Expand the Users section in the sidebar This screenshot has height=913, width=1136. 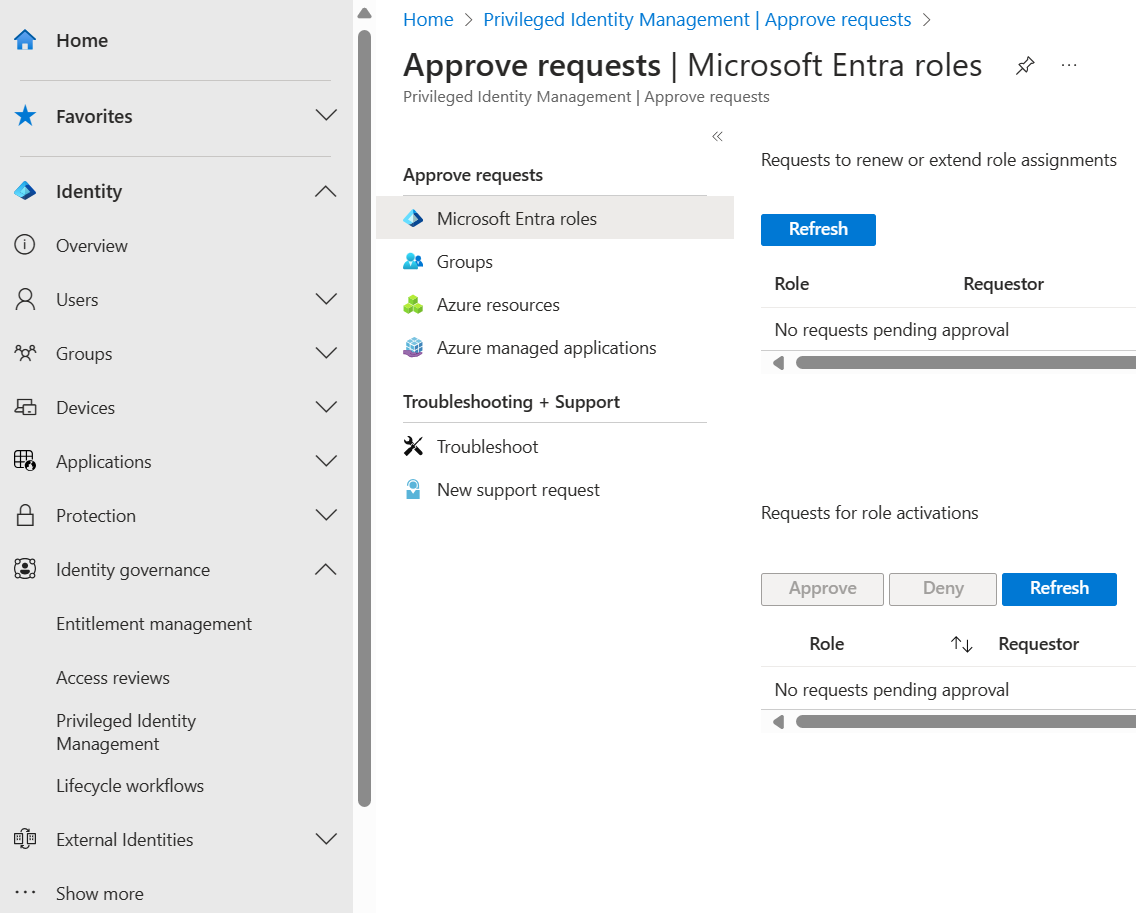click(x=326, y=299)
